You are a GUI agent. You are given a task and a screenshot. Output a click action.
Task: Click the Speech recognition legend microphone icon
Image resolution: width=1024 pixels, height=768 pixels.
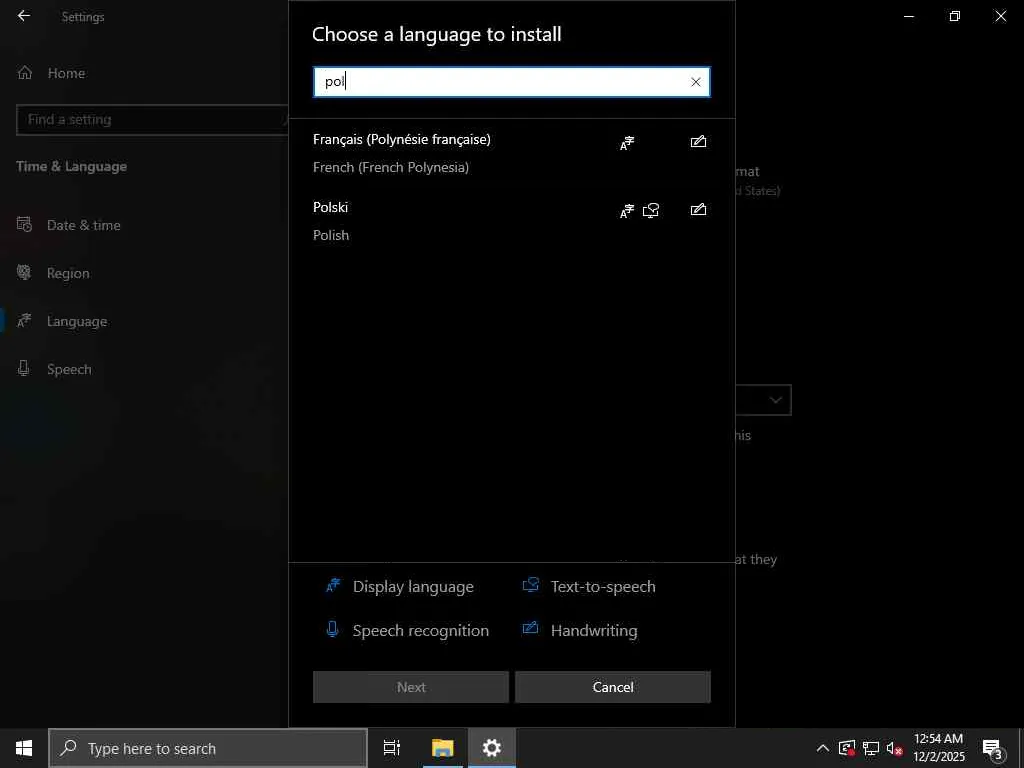332,630
